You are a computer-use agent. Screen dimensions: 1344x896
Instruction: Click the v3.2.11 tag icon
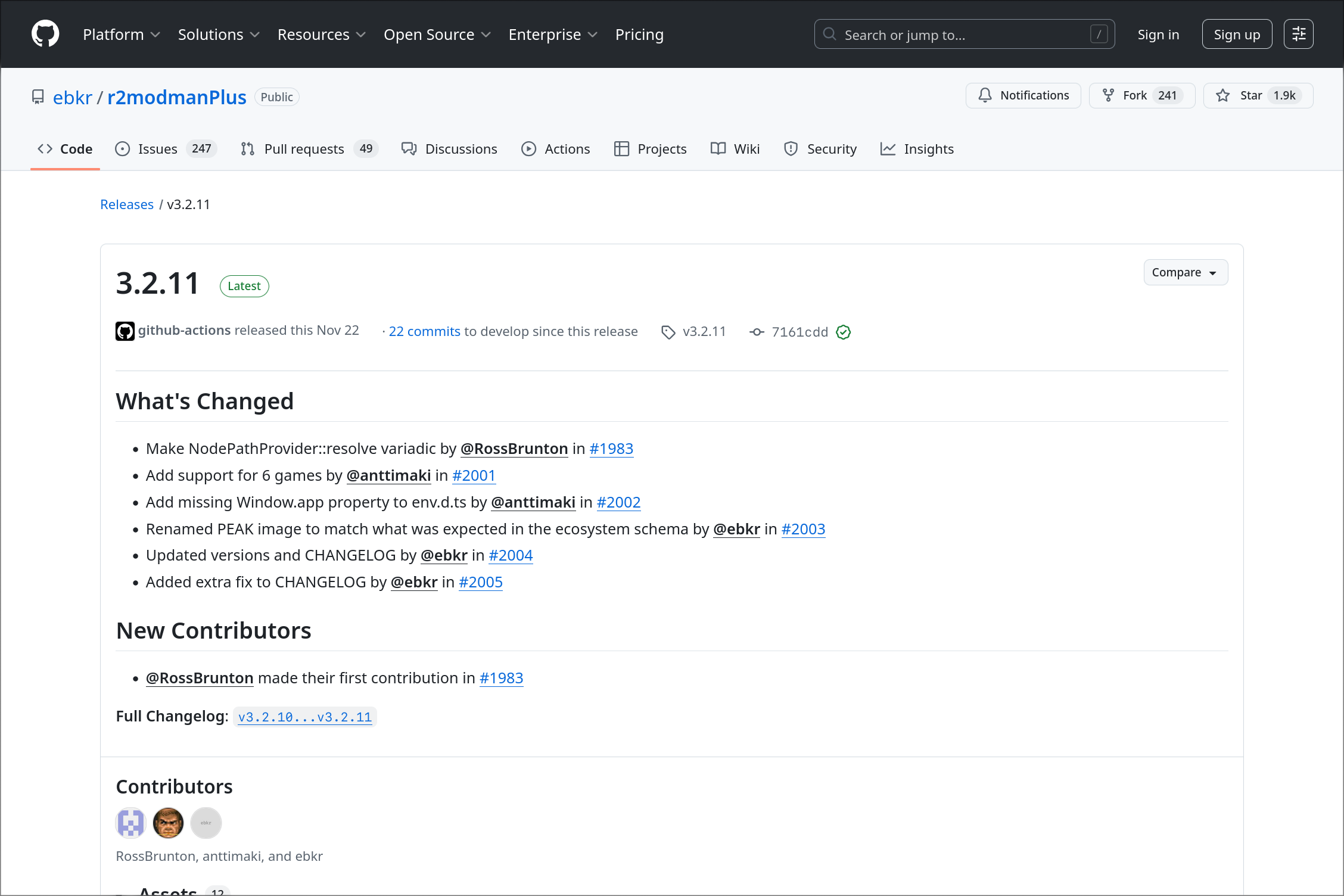(x=668, y=332)
